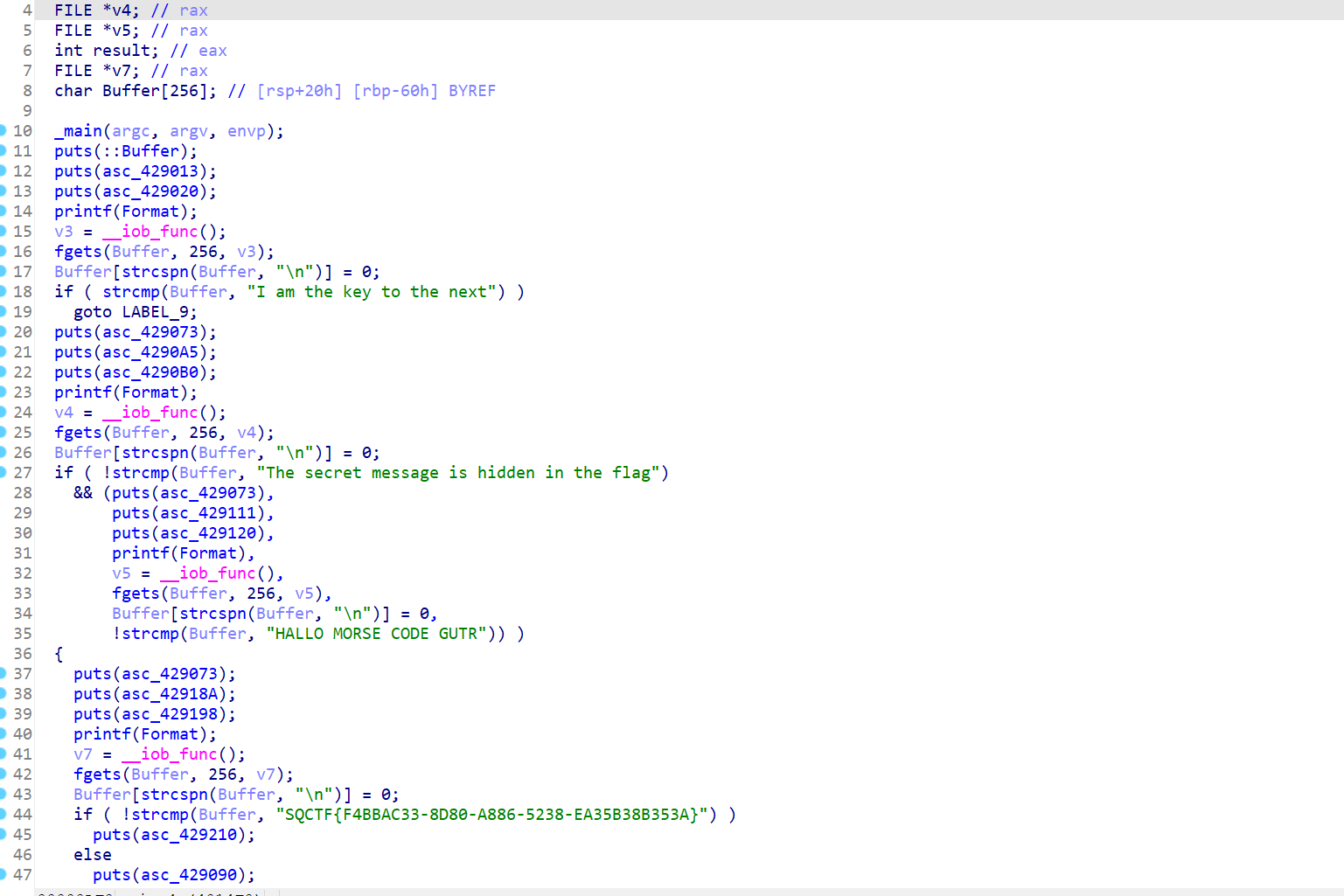Click printf on line 40
The width and height of the screenshot is (1344, 896).
pyautogui.click(x=102, y=734)
